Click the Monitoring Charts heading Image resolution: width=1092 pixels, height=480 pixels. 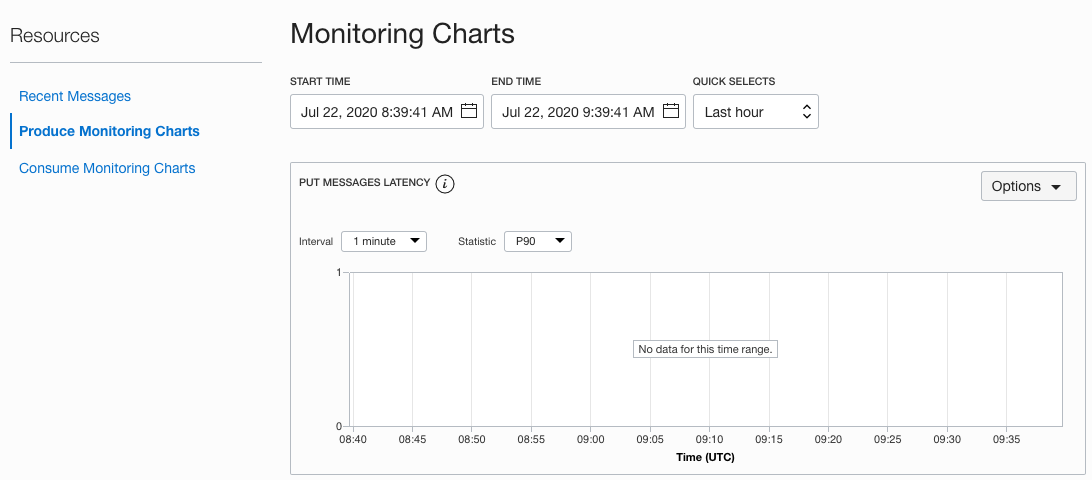(x=402, y=34)
